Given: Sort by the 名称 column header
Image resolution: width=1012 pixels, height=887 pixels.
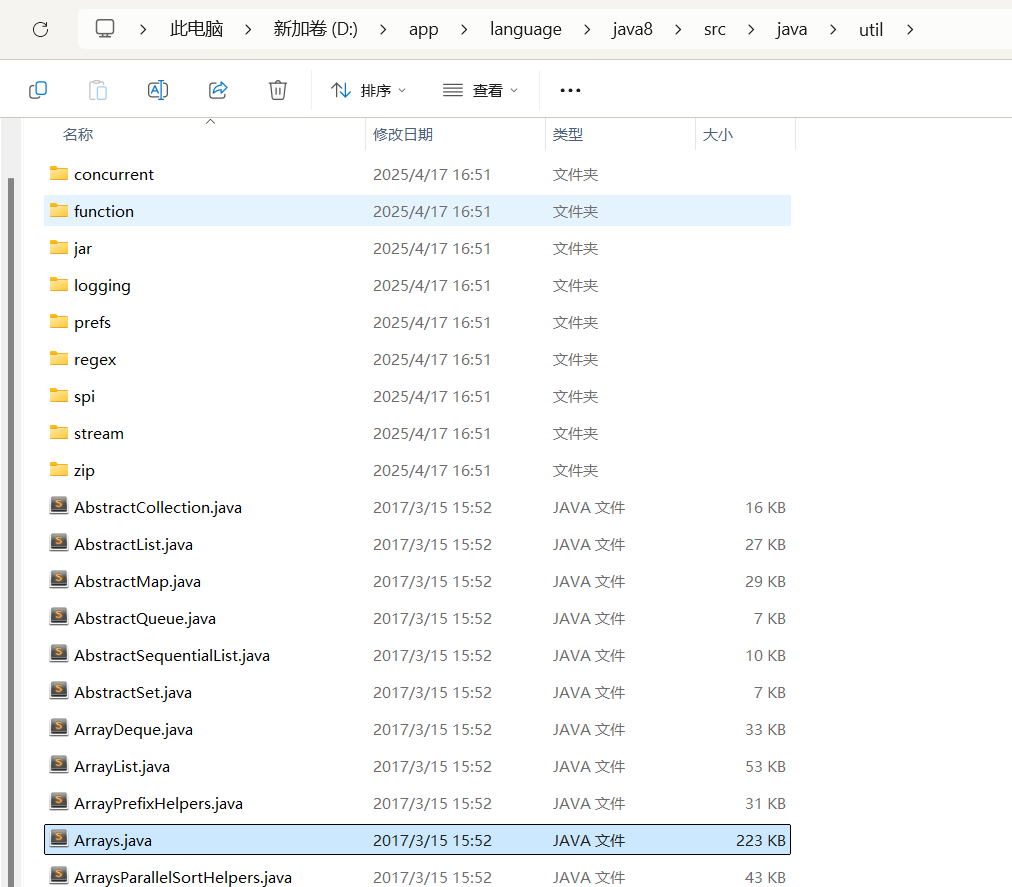Looking at the screenshot, I should click(x=77, y=134).
